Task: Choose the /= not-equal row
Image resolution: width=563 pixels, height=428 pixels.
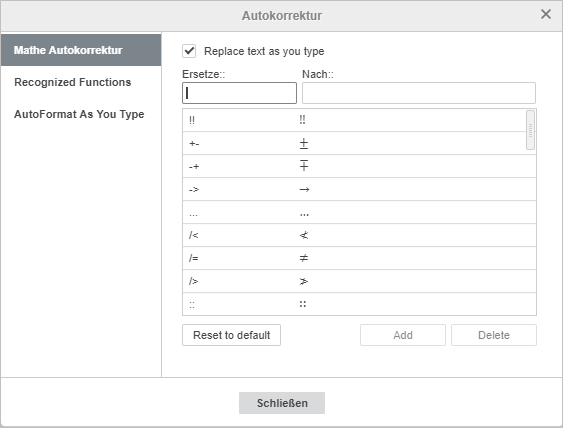Action: (x=359, y=258)
